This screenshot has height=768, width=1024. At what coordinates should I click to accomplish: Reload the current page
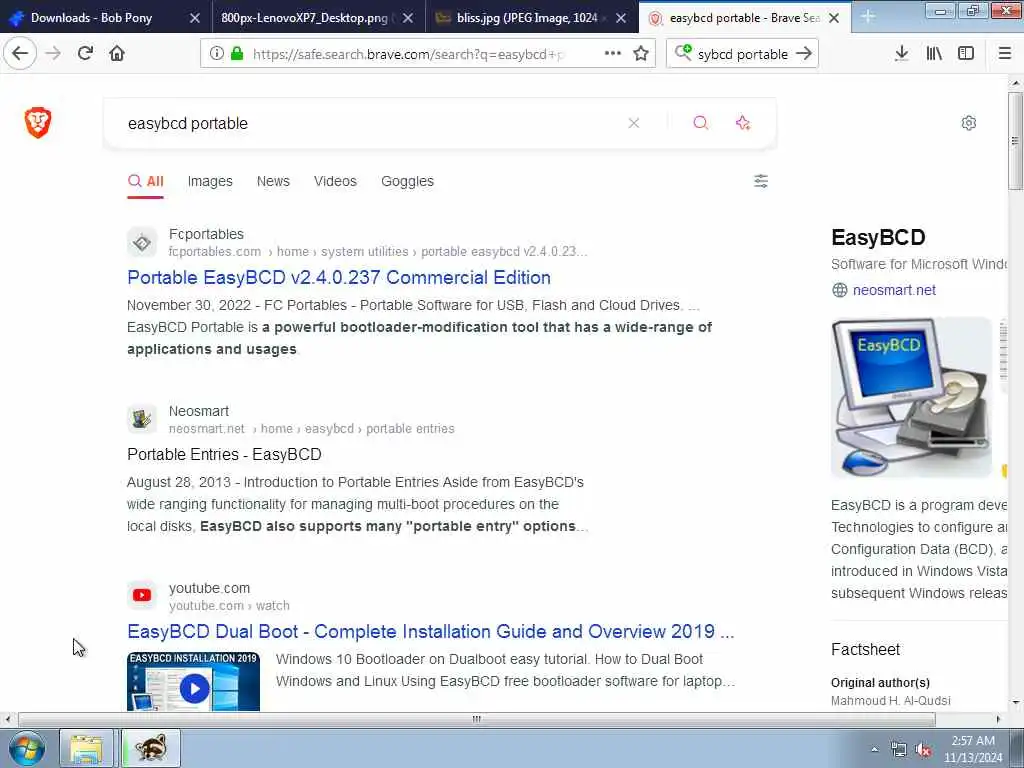pos(85,54)
